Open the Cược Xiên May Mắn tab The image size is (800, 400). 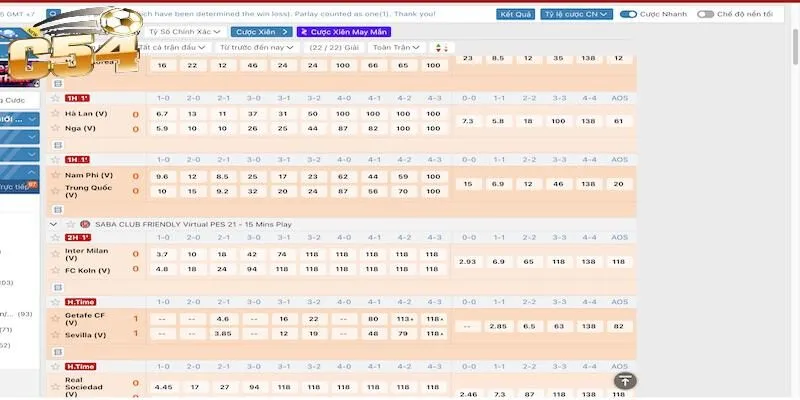click(343, 31)
